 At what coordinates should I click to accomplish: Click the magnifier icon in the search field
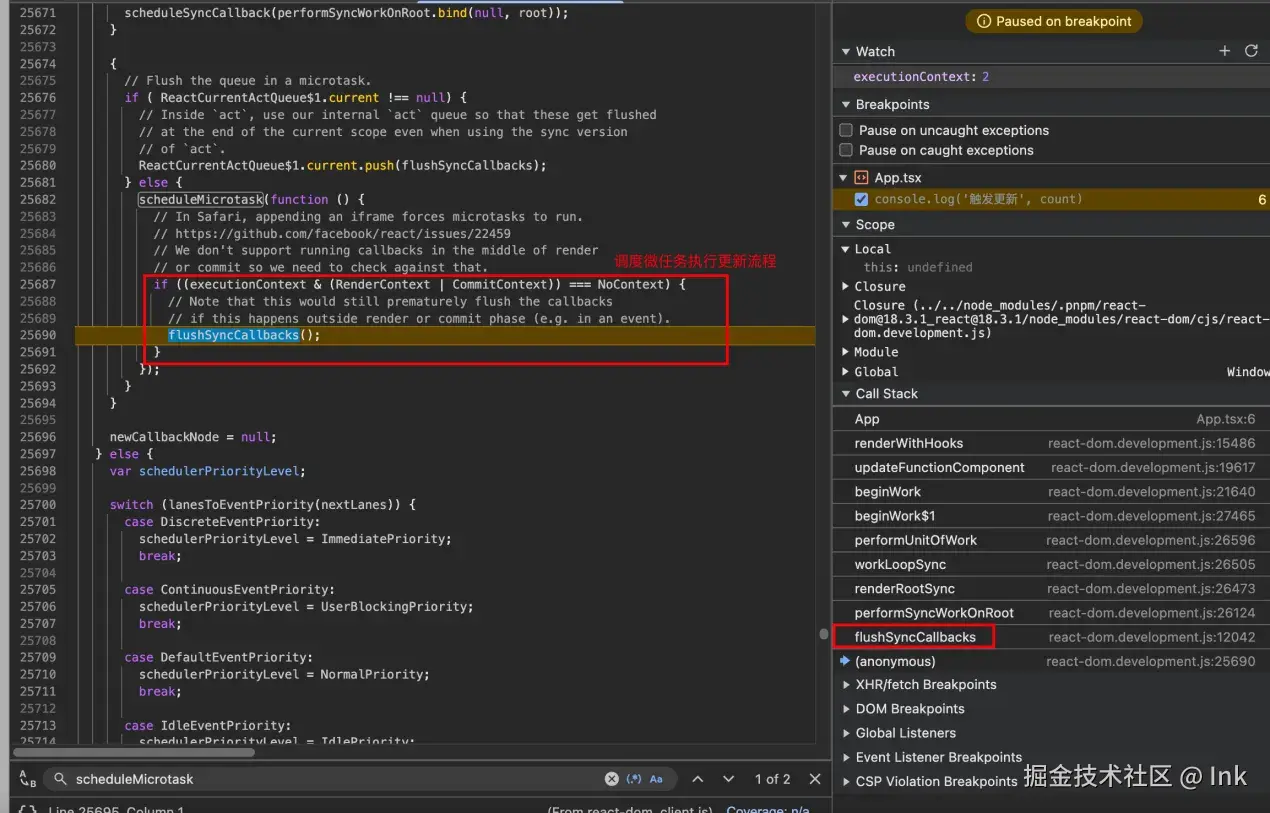pos(61,779)
